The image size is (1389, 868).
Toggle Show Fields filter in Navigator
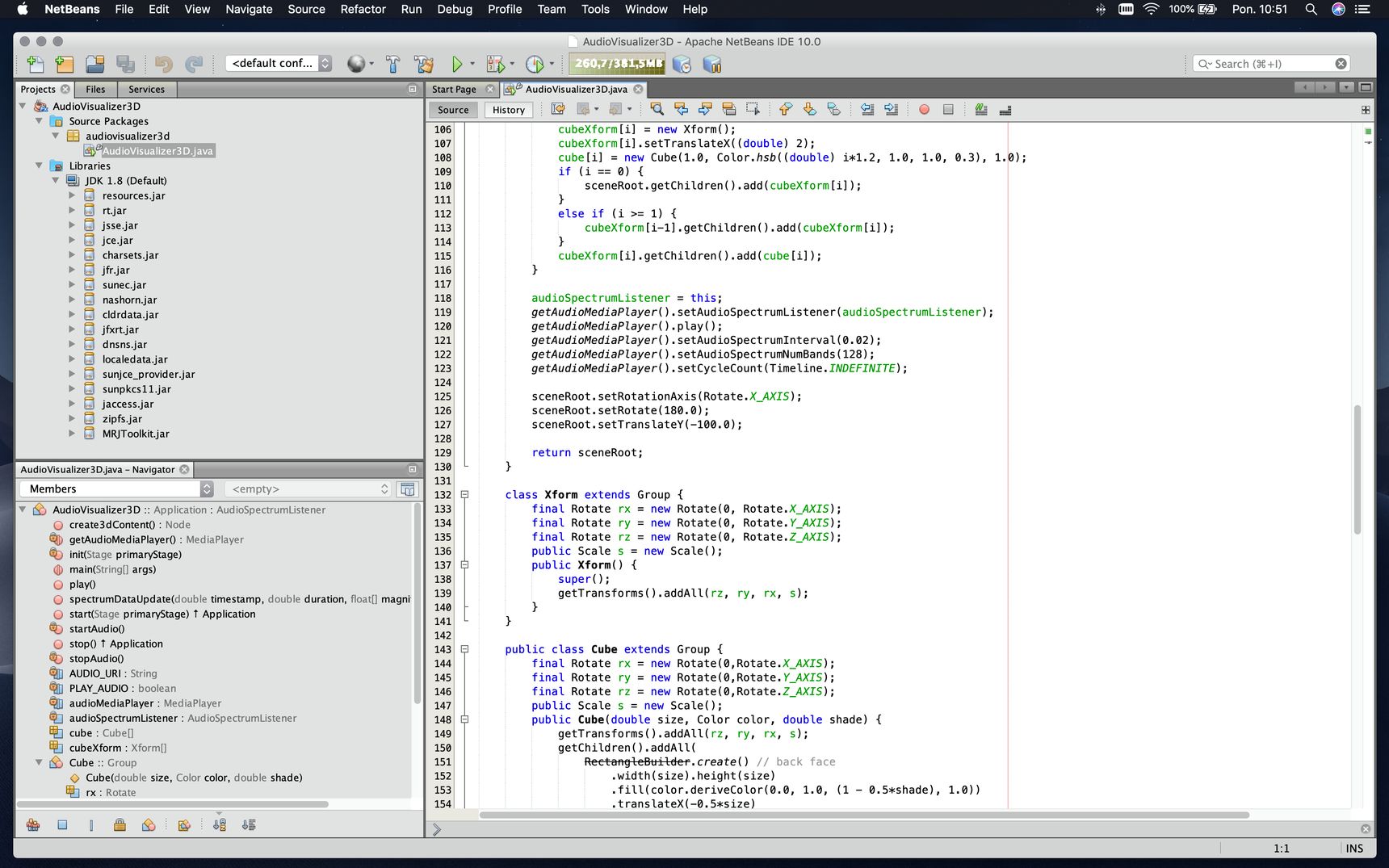point(62,824)
